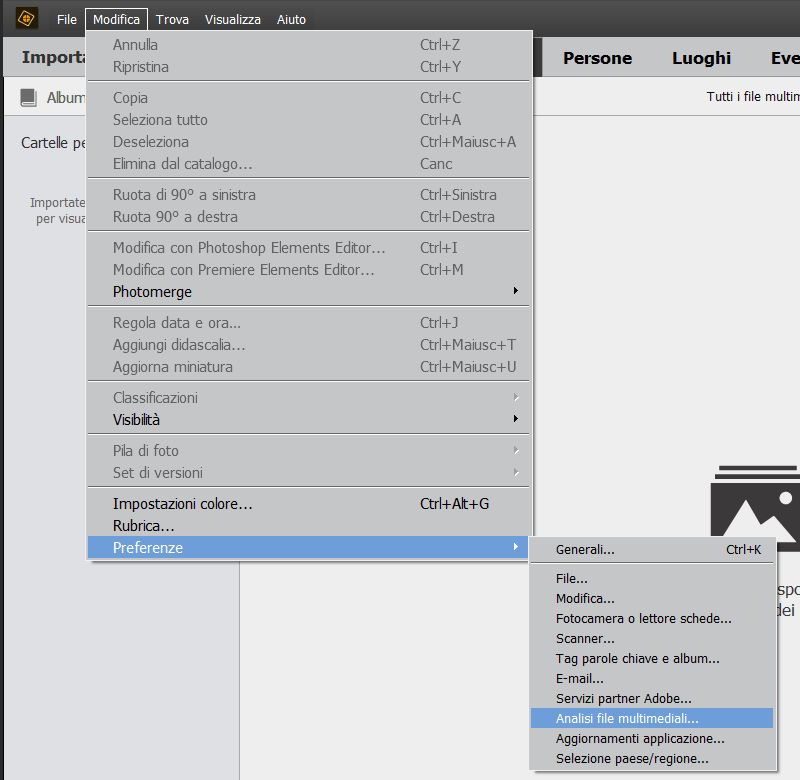Click the Elements Organizer app logo icon

[x=26, y=18]
